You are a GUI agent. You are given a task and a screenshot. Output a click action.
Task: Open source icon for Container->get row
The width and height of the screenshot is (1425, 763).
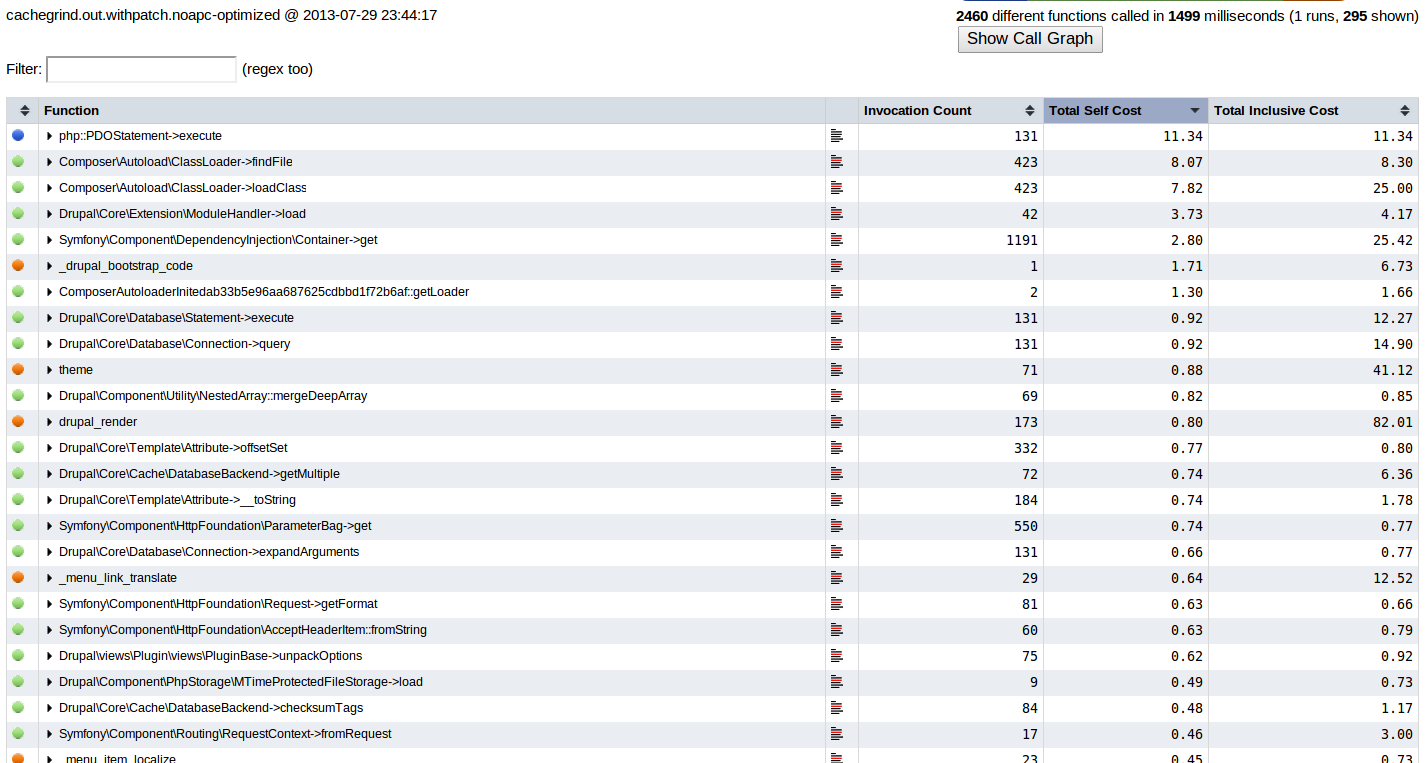tap(837, 240)
